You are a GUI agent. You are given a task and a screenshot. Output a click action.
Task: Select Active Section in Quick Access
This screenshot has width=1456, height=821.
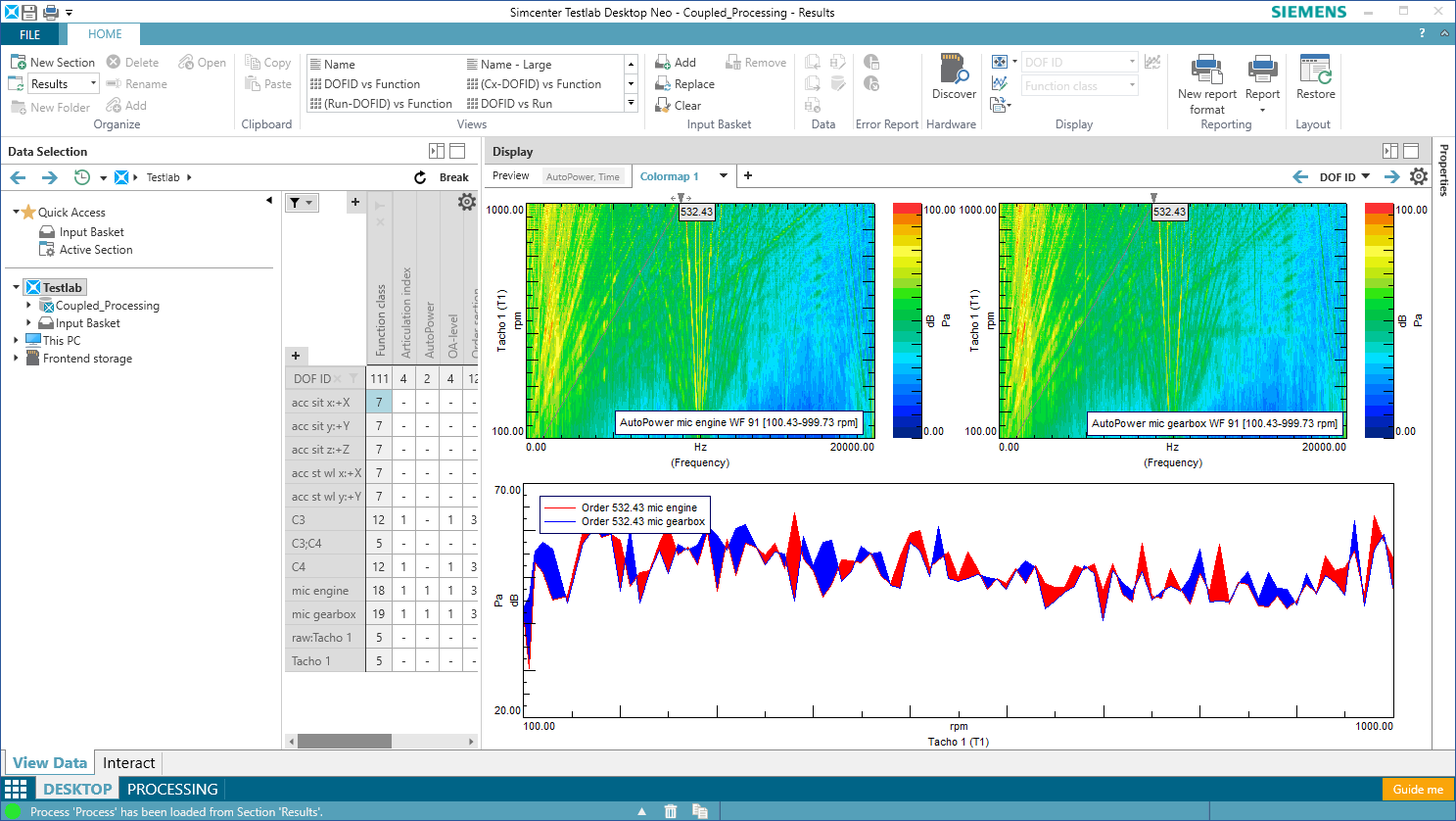95,250
